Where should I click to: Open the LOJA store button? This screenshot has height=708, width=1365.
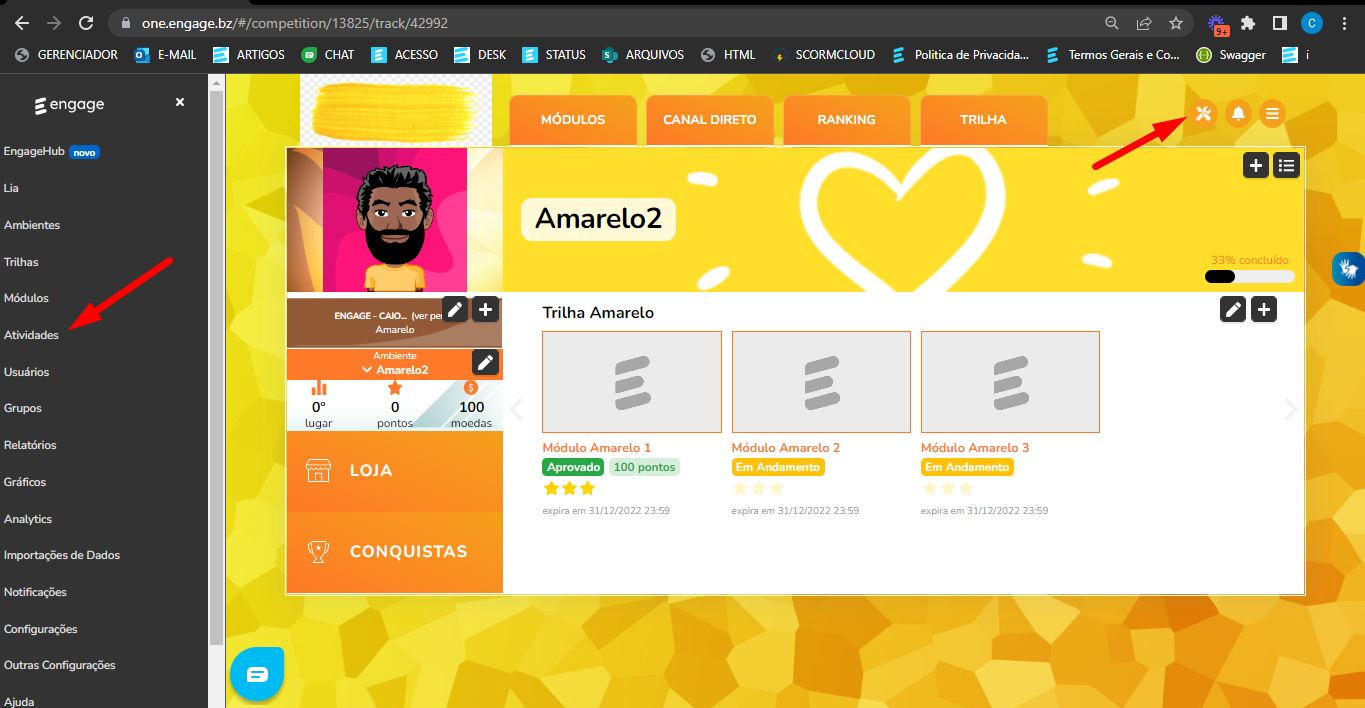pyautogui.click(x=395, y=471)
